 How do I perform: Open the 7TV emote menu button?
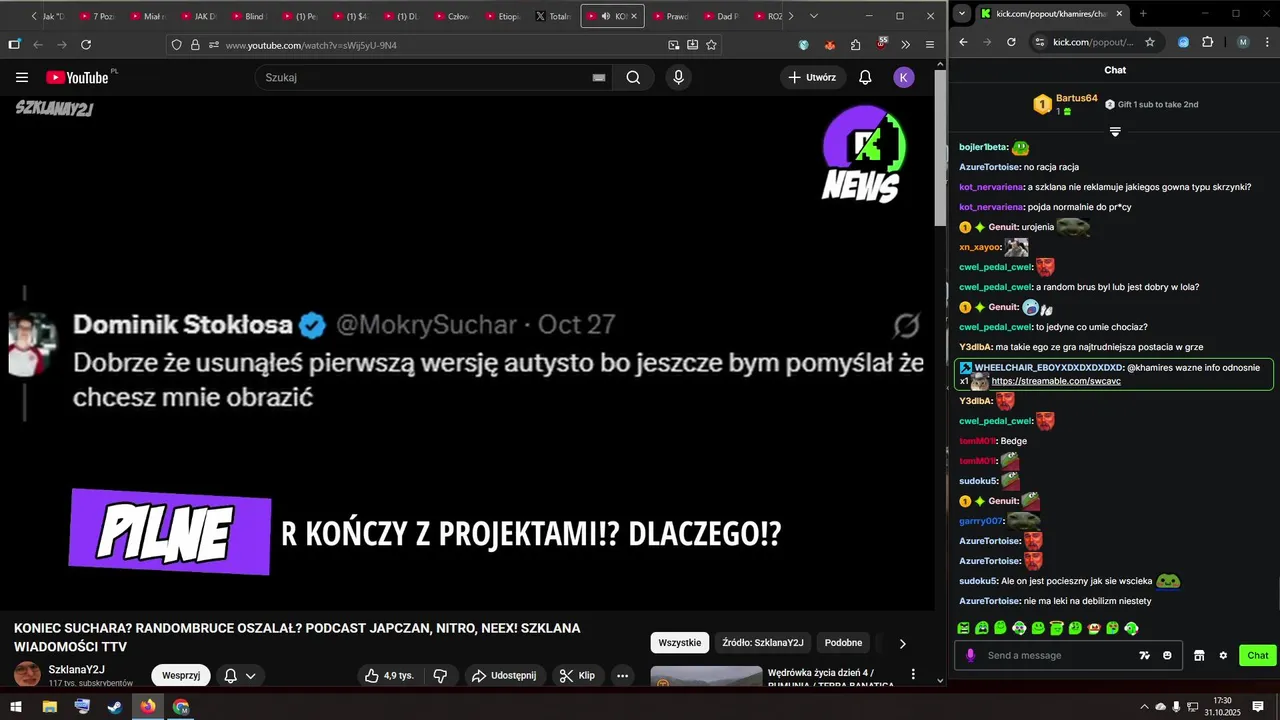pos(1144,655)
